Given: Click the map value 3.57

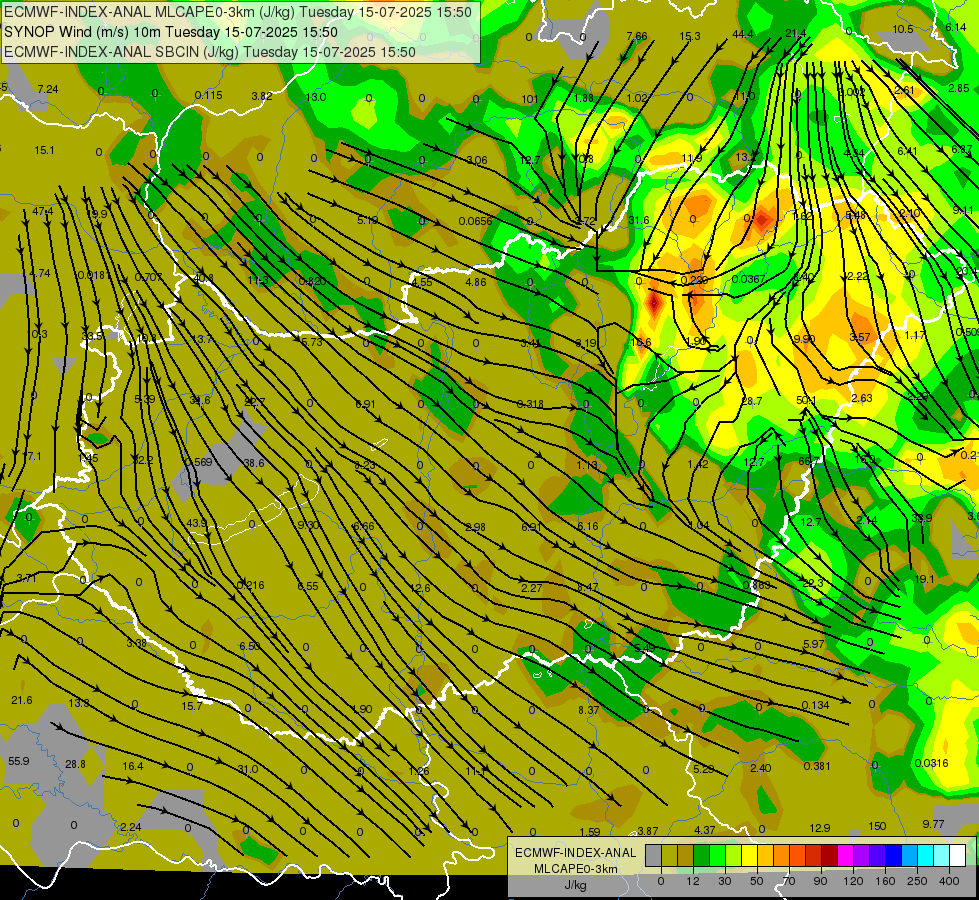Looking at the screenshot, I should tap(860, 337).
